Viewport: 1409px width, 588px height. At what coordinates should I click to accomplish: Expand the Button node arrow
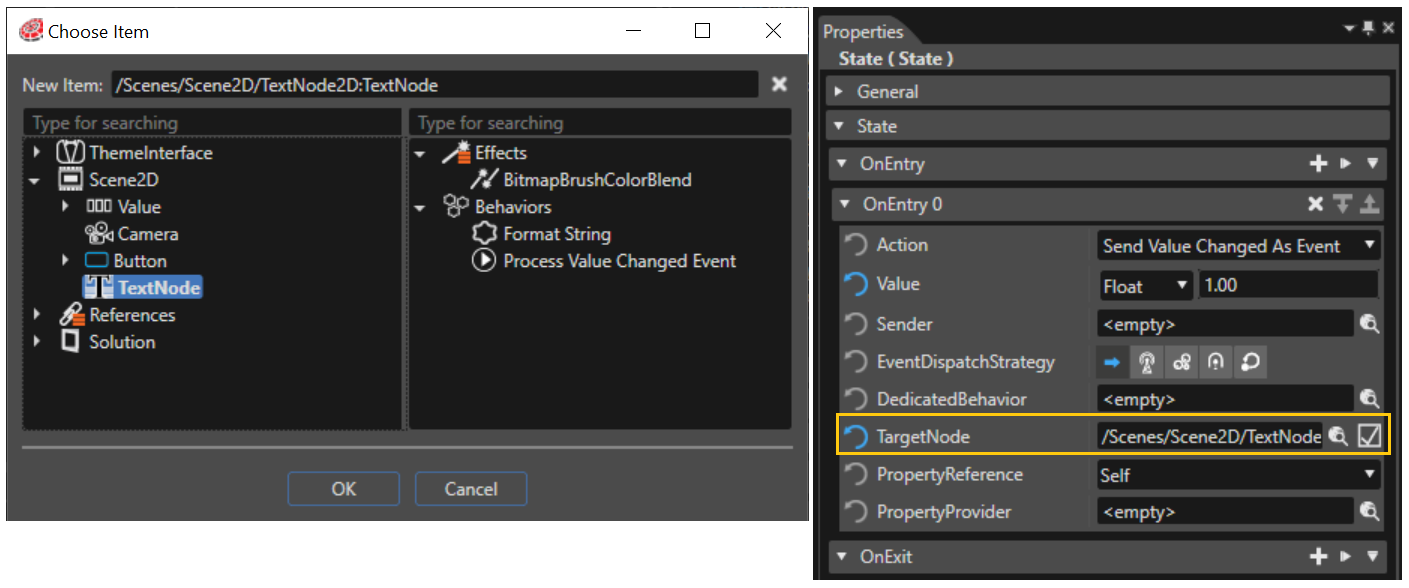pos(65,260)
